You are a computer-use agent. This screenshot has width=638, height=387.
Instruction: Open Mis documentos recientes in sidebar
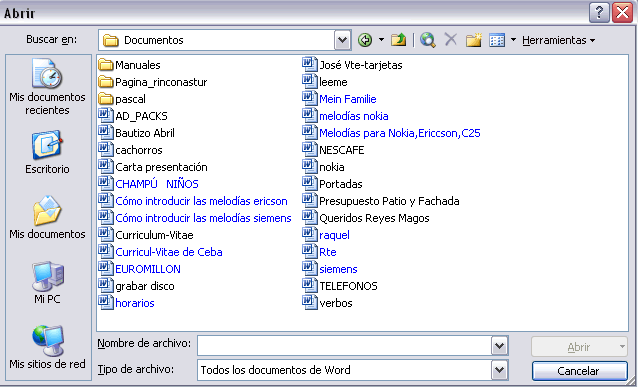click(47, 87)
